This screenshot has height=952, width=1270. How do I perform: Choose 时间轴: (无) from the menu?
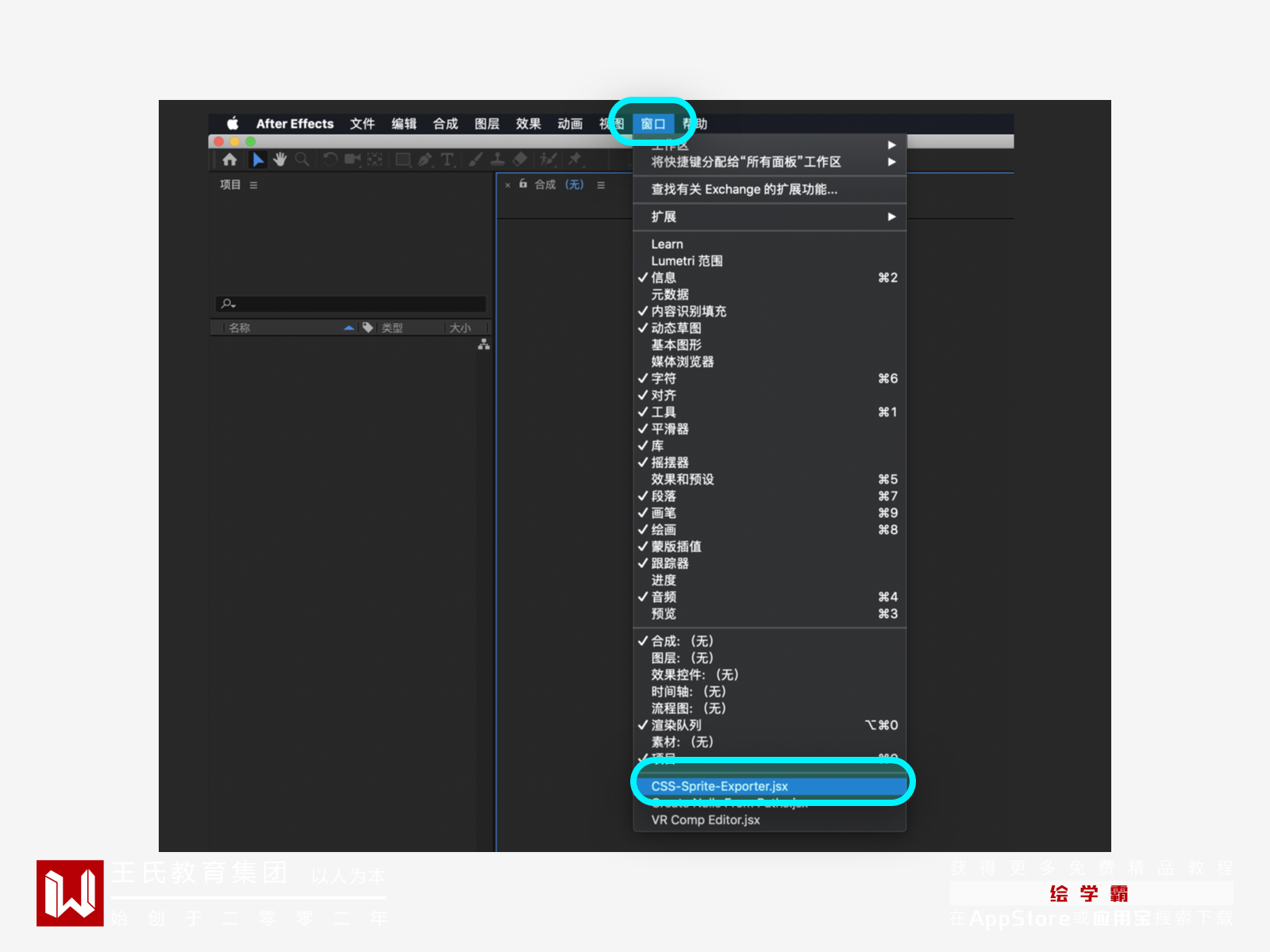pos(770,692)
